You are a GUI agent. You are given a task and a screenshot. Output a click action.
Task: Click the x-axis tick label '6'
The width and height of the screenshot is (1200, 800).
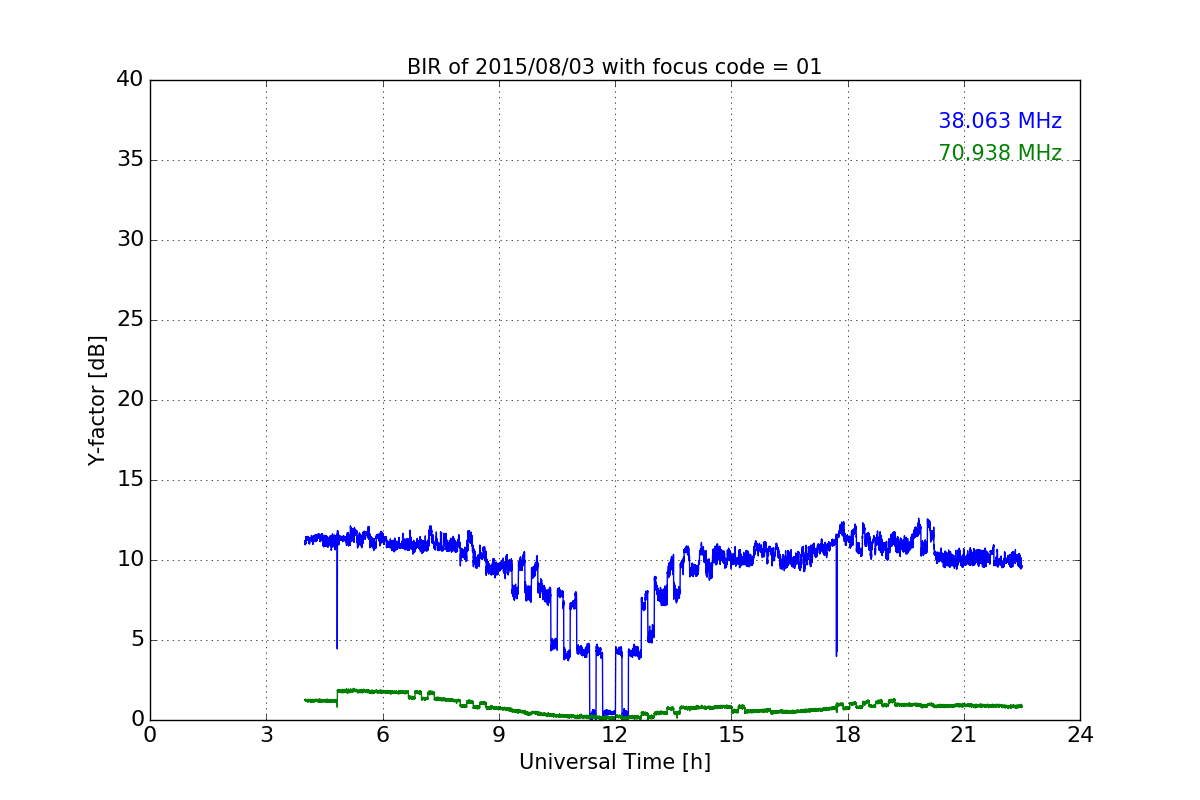[382, 735]
